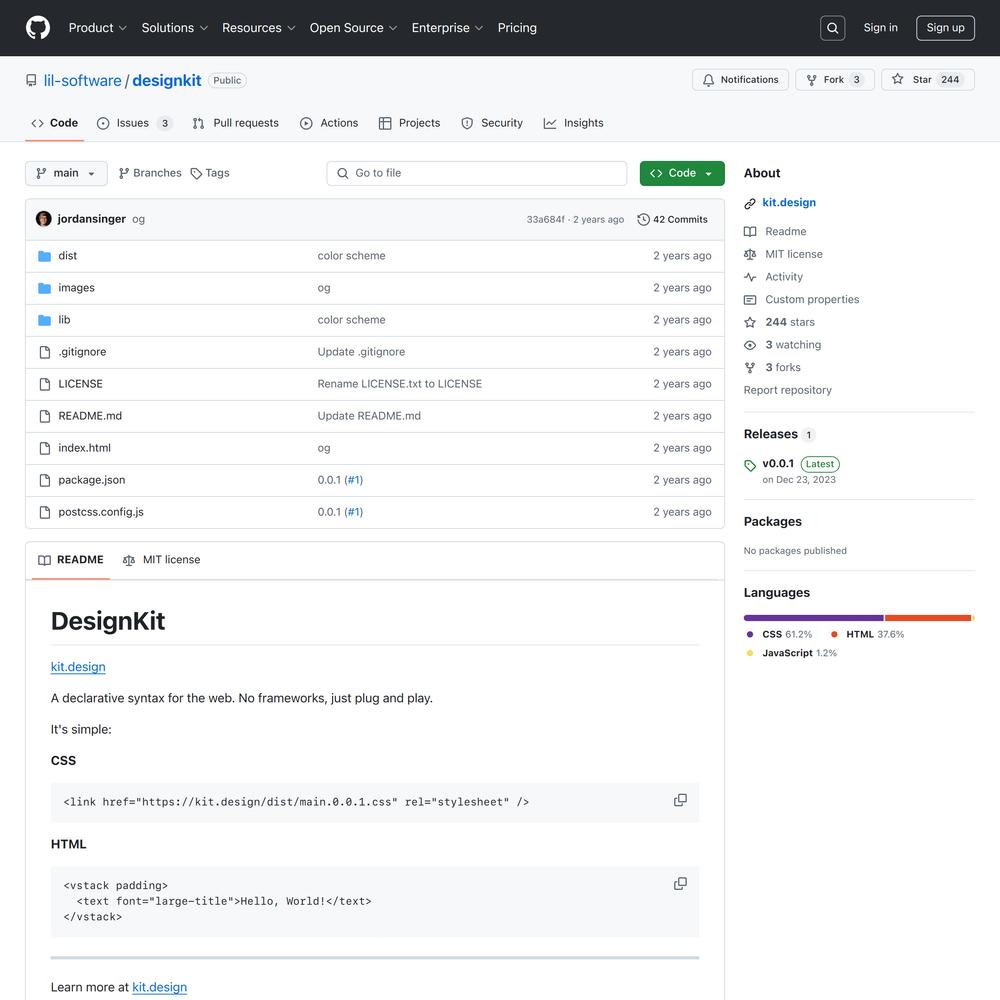The image size is (1000, 1000).
Task: Focus the Go to file search field
Action: pyautogui.click(x=476, y=173)
